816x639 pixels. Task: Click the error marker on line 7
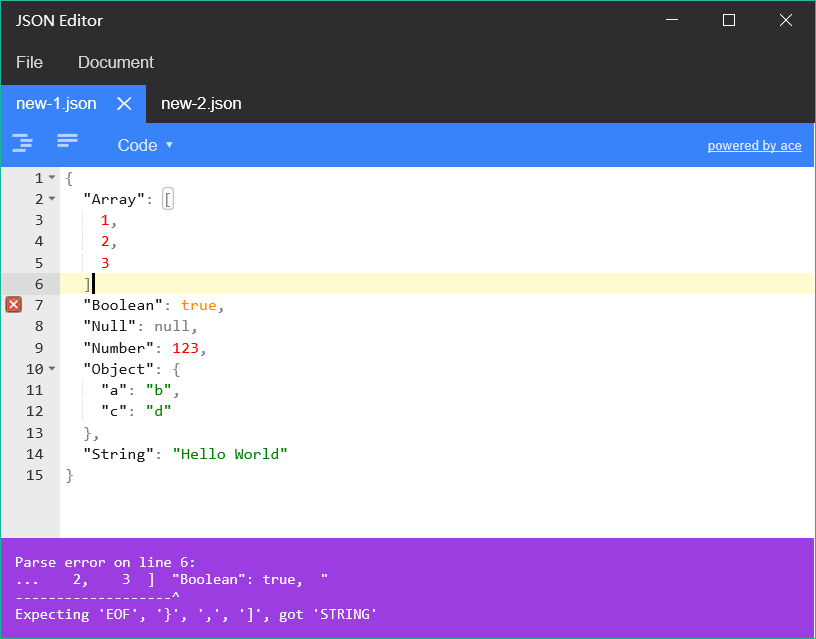pyautogui.click(x=13, y=305)
